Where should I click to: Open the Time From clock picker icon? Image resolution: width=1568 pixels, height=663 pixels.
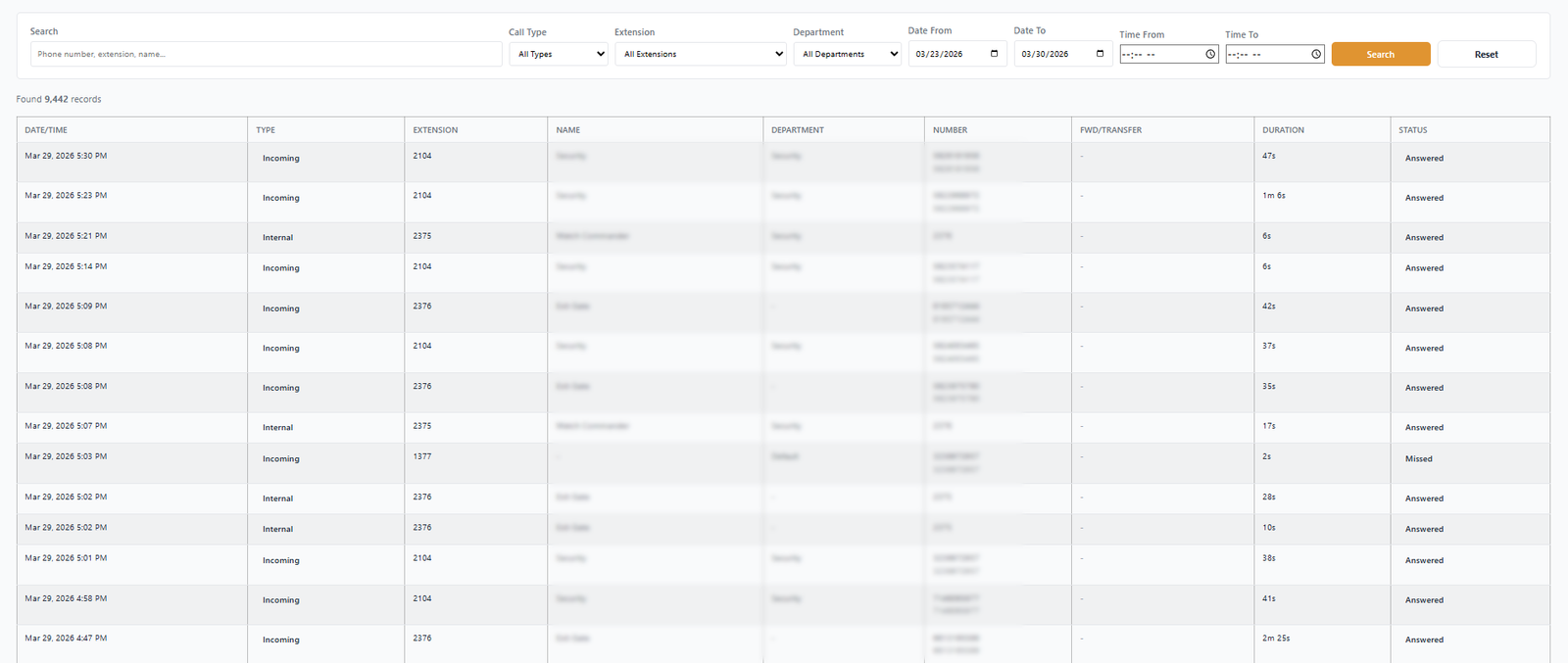pyautogui.click(x=1210, y=55)
